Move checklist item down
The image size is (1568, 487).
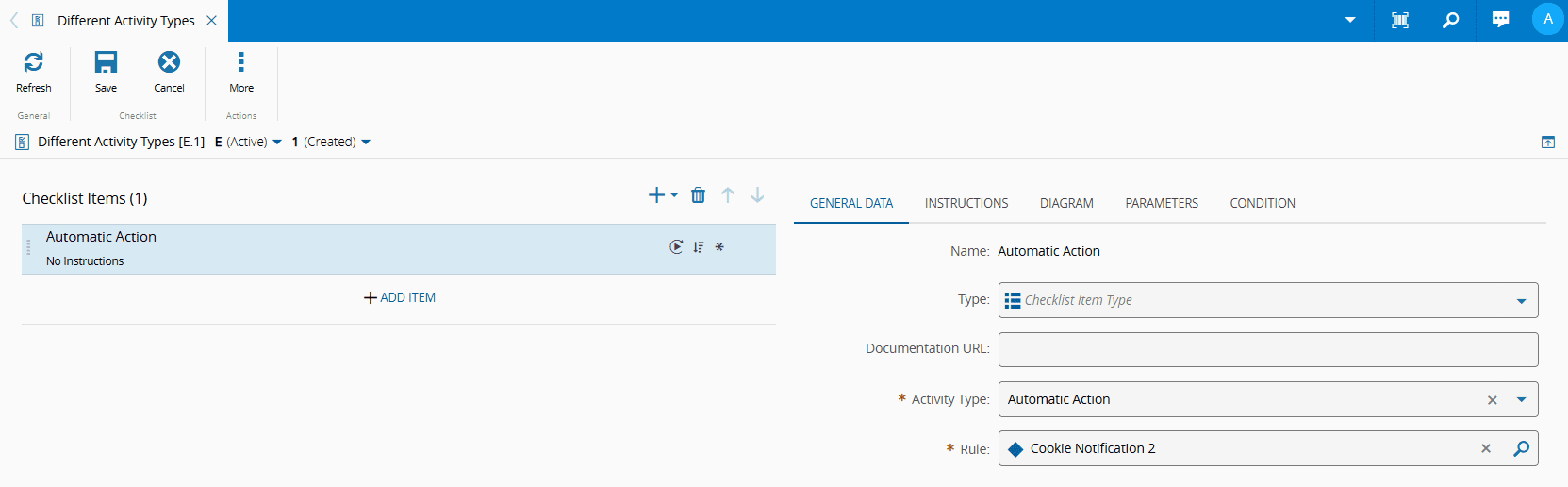(757, 195)
